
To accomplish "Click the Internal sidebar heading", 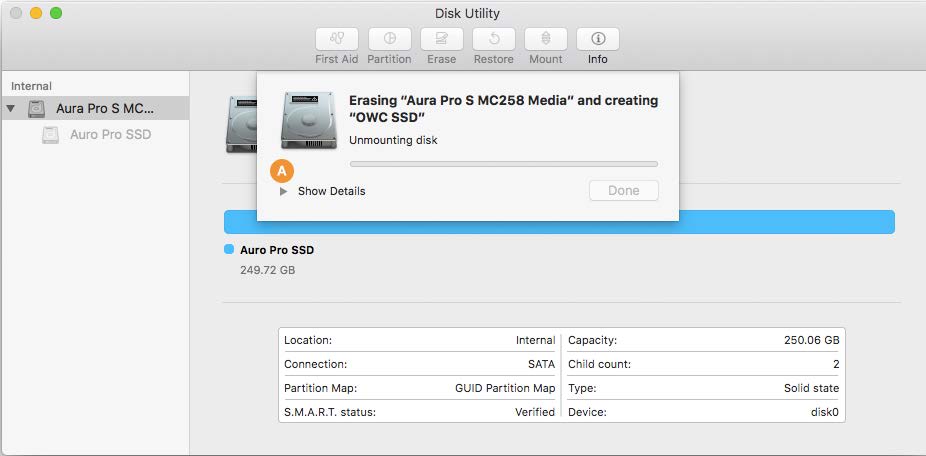I will coord(31,86).
